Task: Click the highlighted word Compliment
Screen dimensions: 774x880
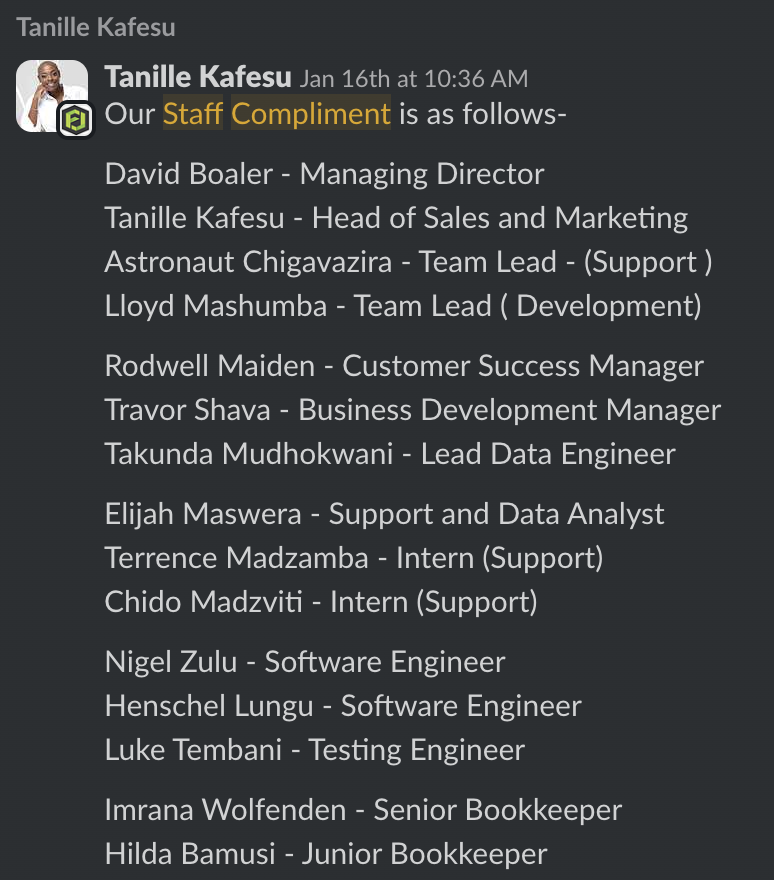Action: pos(311,114)
